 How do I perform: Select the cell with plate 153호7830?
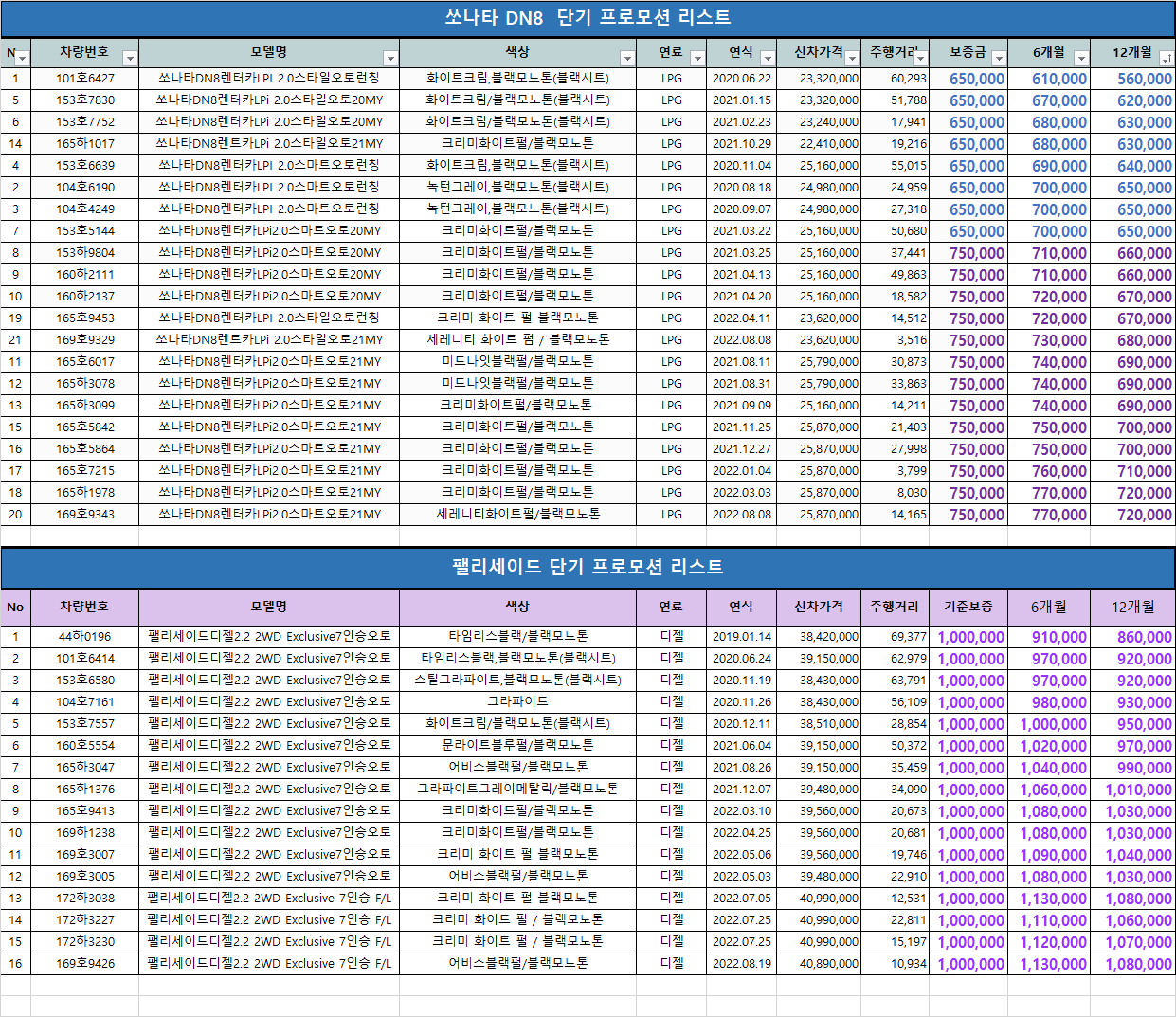(x=84, y=100)
